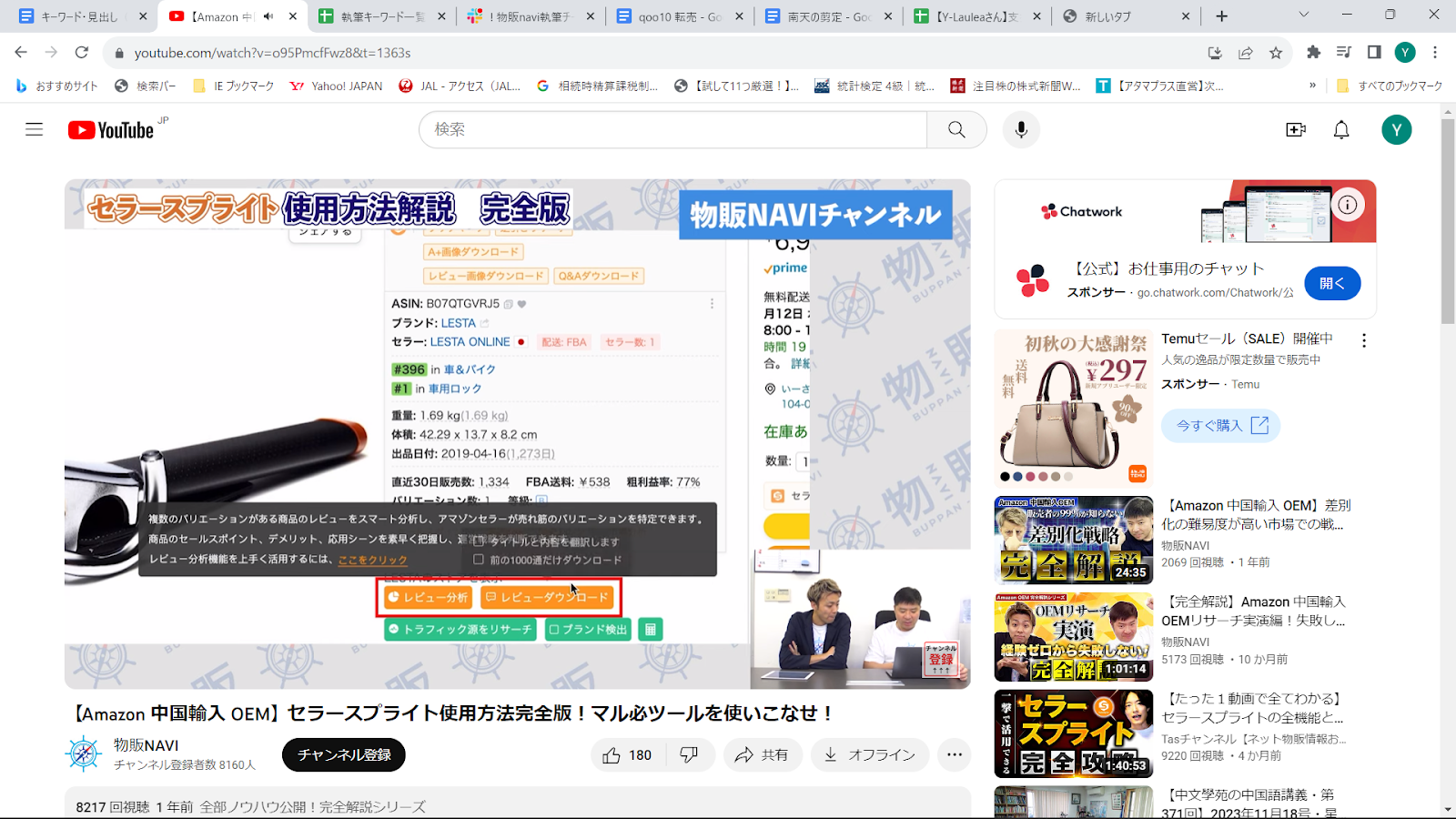Open the Create video icon

(x=1296, y=129)
